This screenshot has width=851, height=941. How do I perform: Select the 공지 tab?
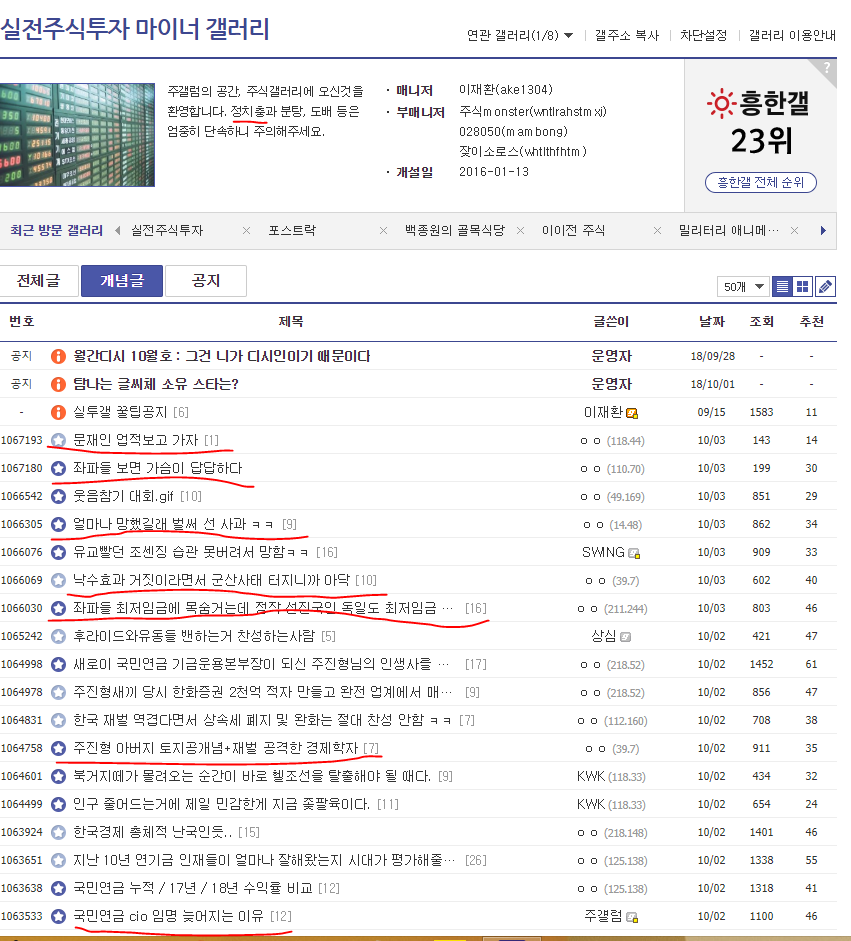[x=205, y=282]
